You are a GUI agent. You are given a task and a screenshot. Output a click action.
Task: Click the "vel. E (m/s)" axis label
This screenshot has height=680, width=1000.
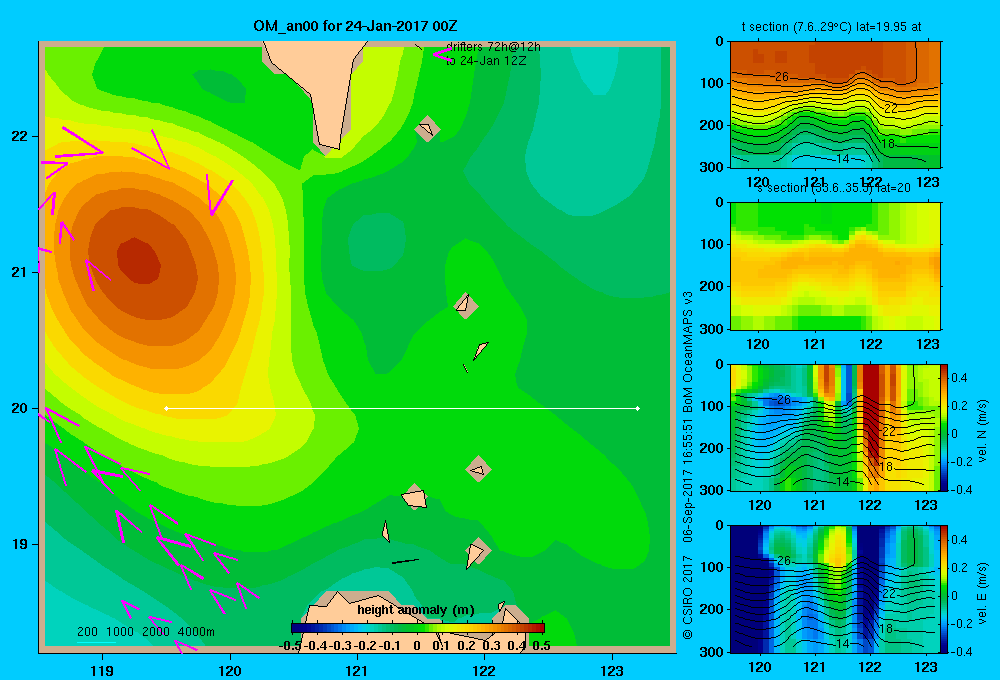pos(982,592)
